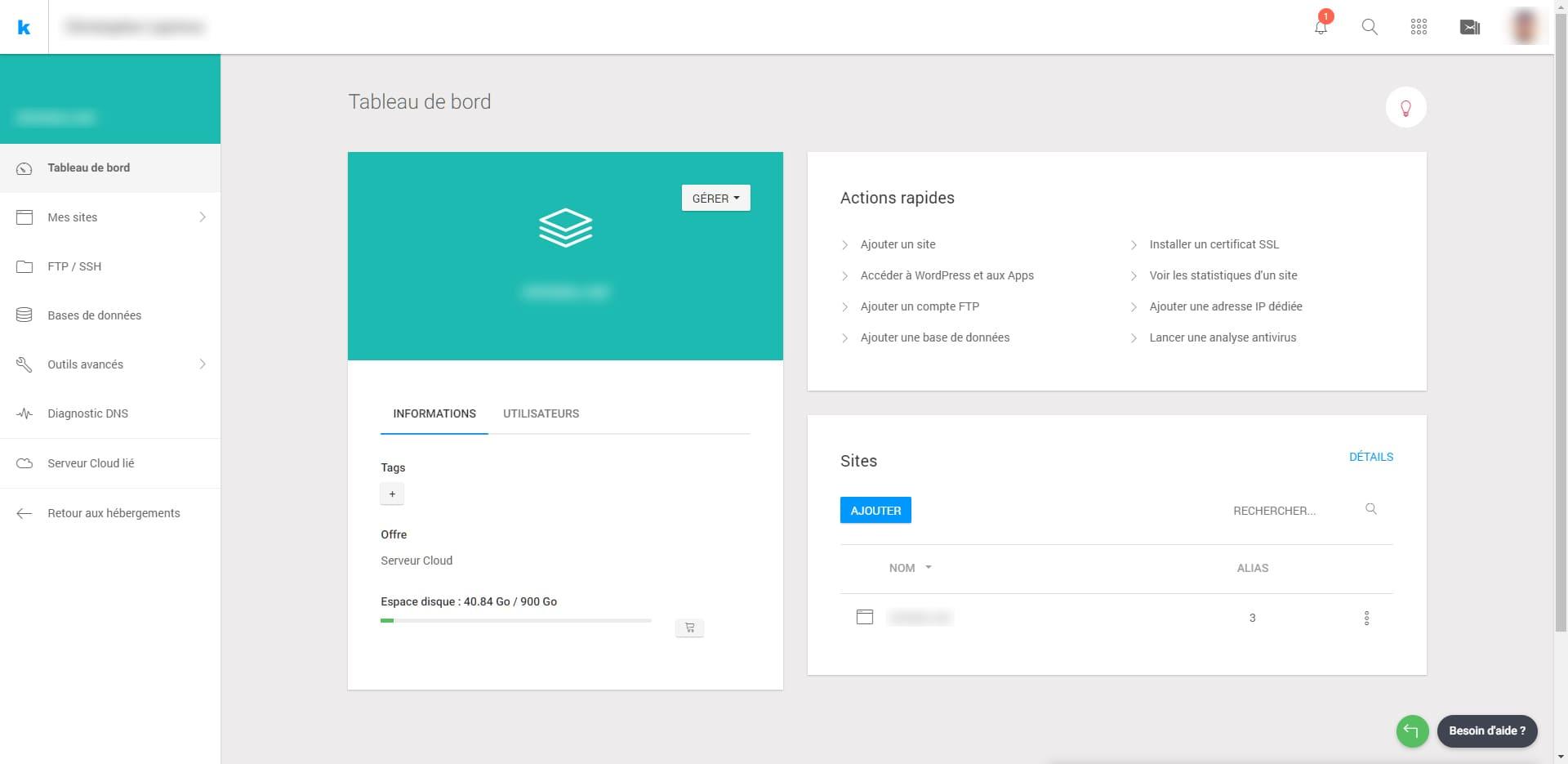Click the plus button to add tag
This screenshot has height=764, width=1568.
click(x=392, y=494)
